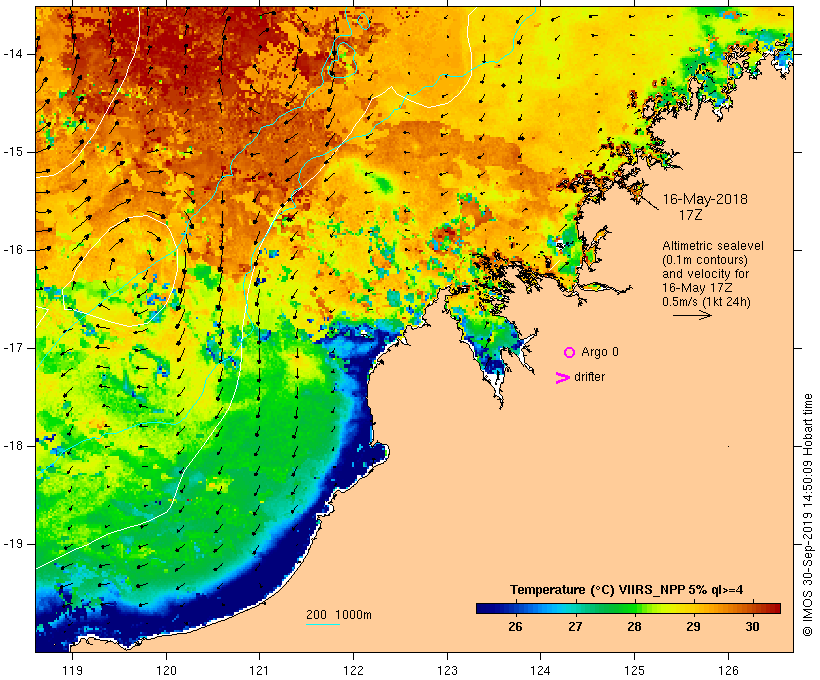Image resolution: width=820 pixels, height=680 pixels.
Task: Click the '16-May-2018' date label
Action: pos(705,199)
